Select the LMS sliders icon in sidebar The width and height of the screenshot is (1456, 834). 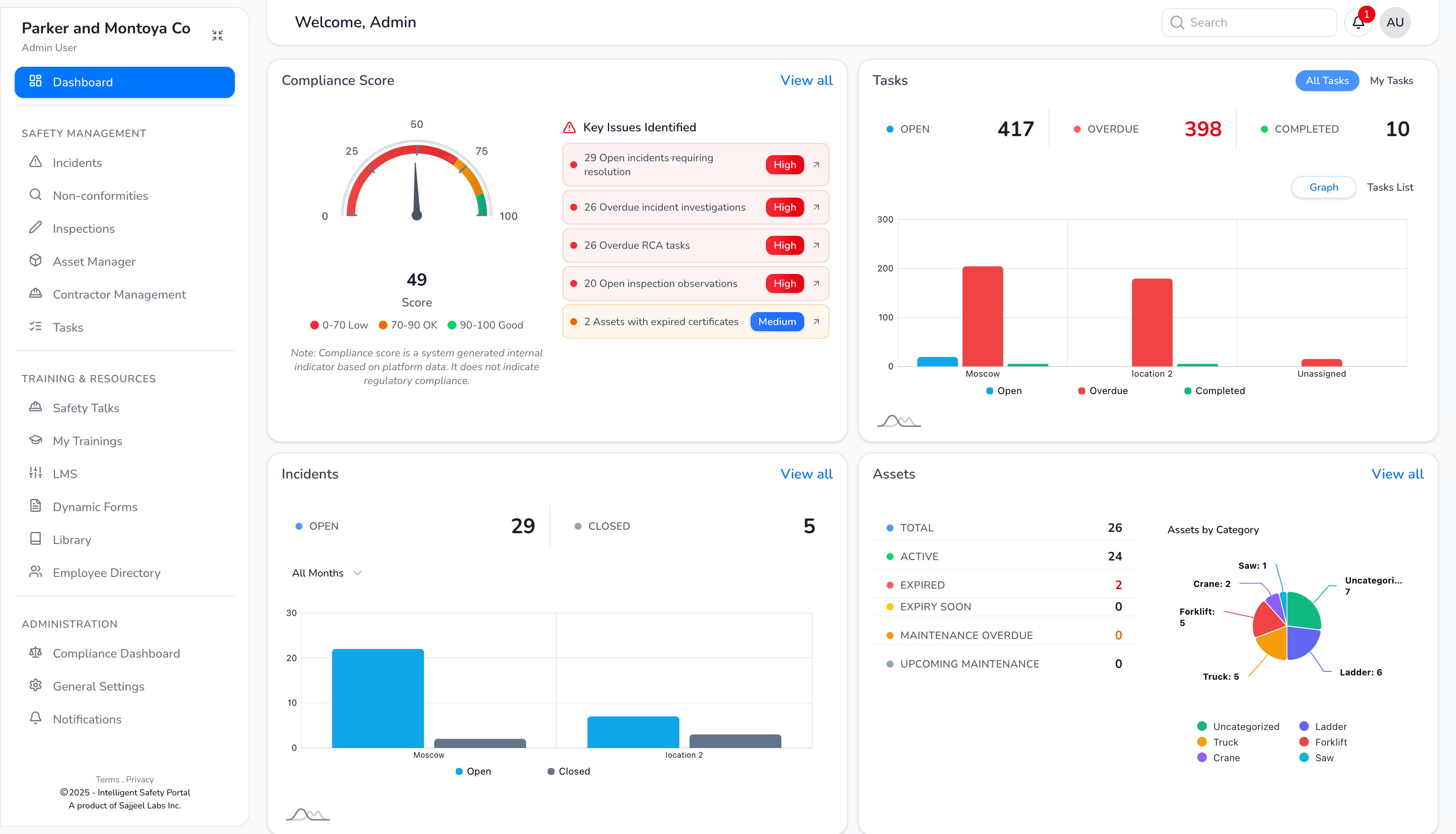[x=36, y=473]
